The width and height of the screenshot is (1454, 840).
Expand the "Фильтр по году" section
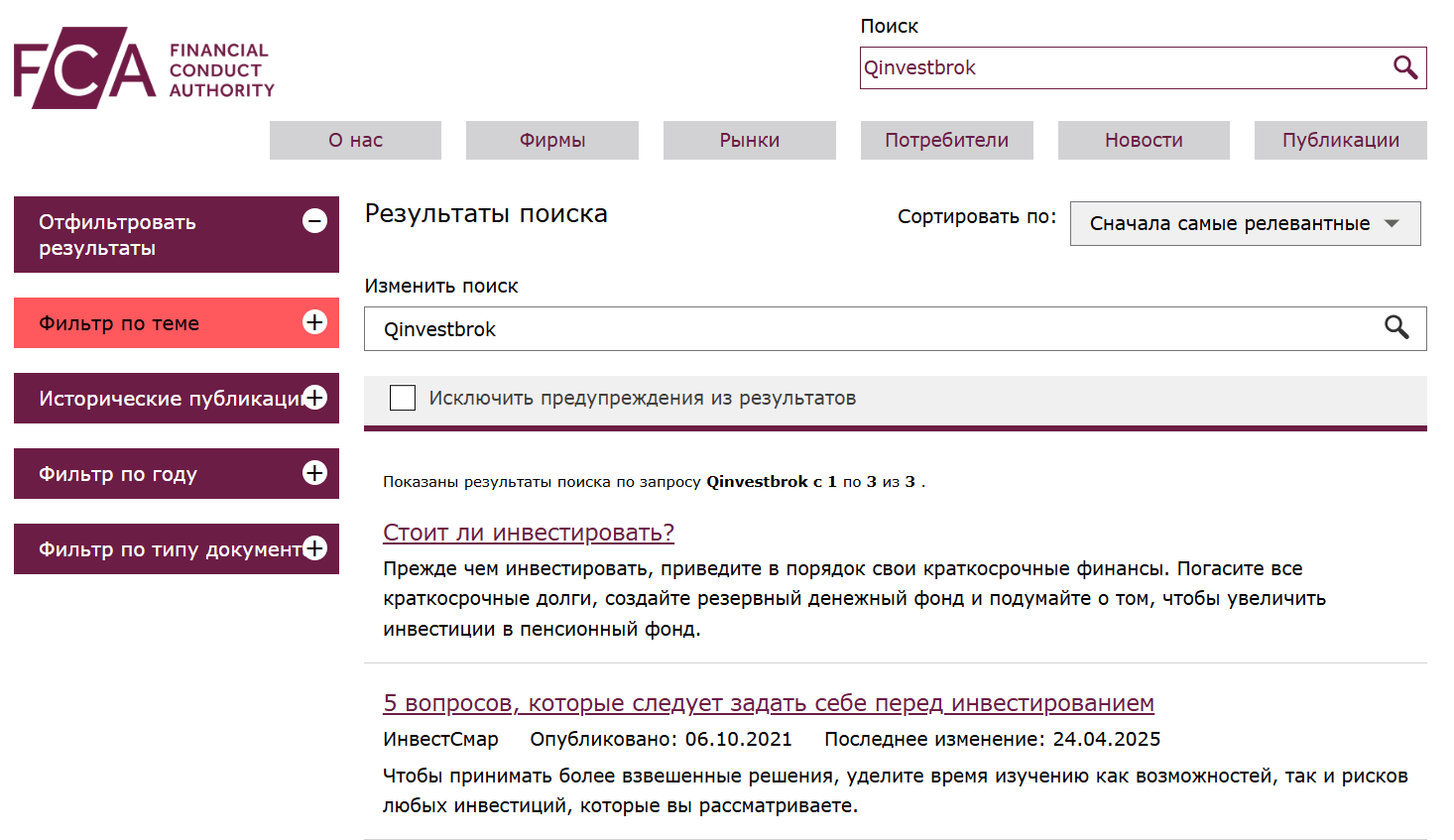[x=315, y=473]
